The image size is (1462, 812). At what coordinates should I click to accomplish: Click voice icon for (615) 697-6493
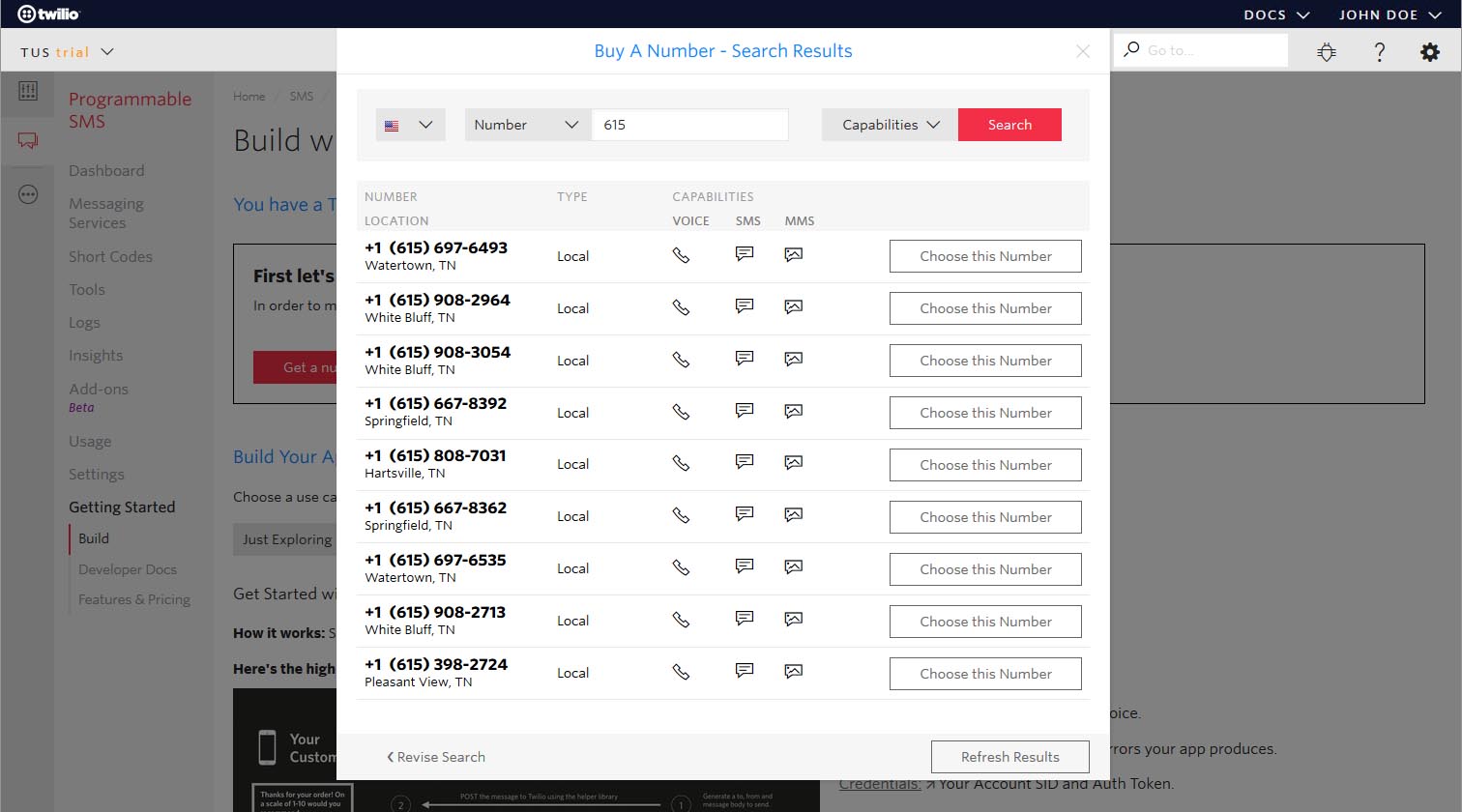tap(681, 255)
